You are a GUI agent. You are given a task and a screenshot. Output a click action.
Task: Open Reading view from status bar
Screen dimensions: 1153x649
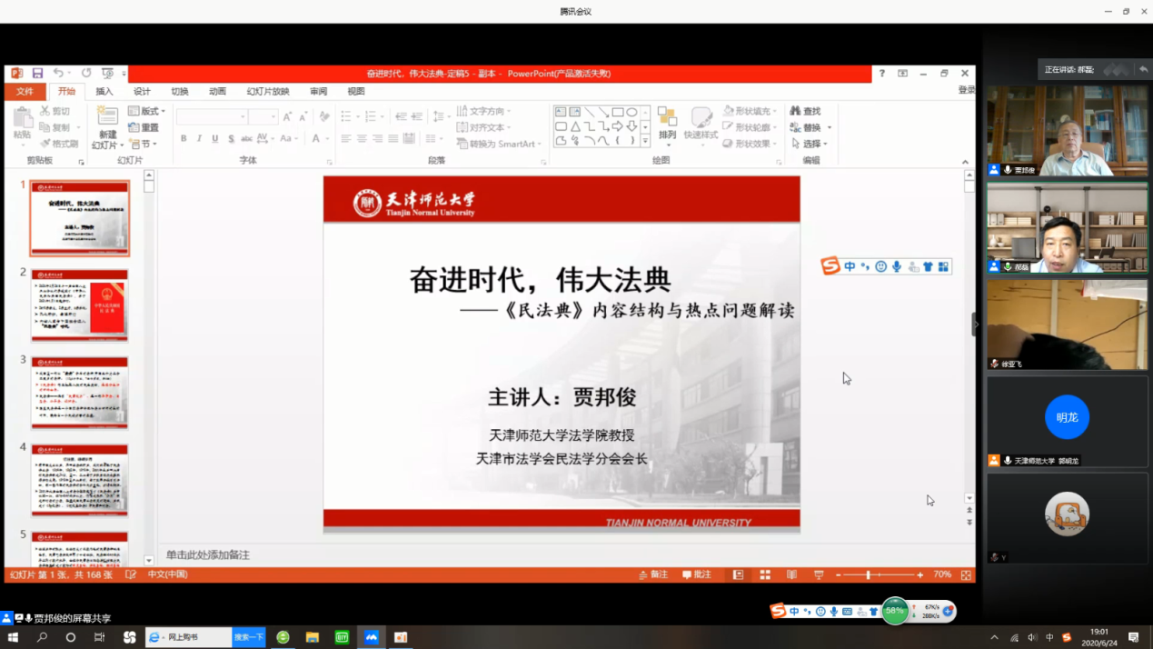pyautogui.click(x=792, y=575)
